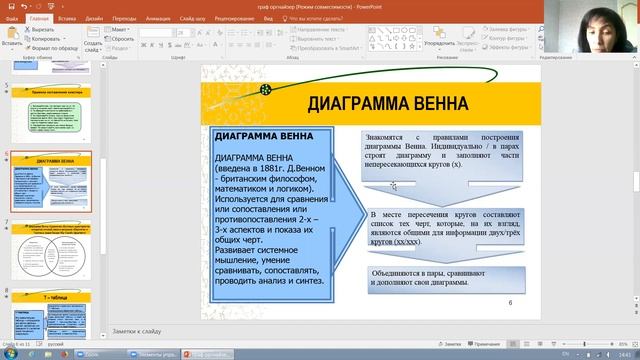This screenshot has width=640, height=360.
Task: Open the Windows Start menu
Action: [10, 354]
